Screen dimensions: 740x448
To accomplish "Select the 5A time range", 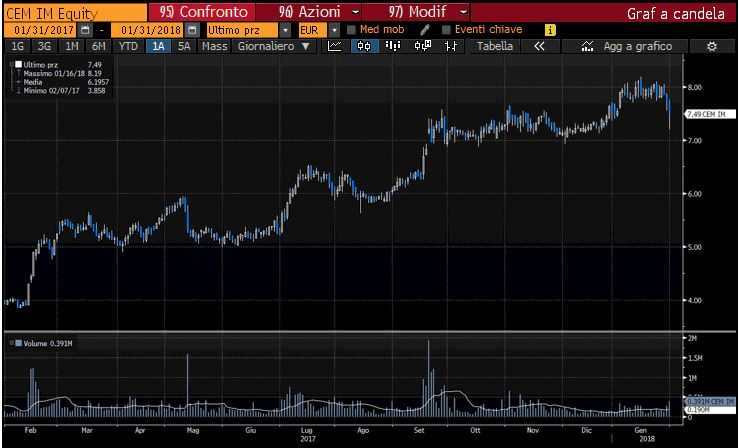I will coord(184,46).
